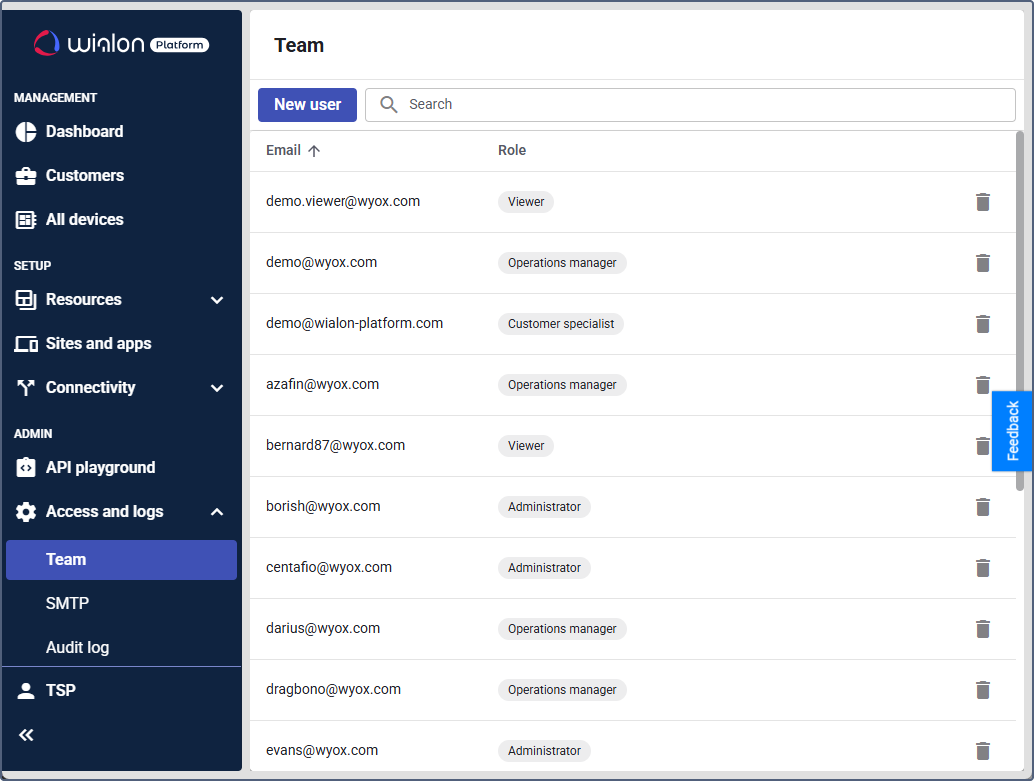Click the vertical scrollbar of user list

coord(1019,311)
